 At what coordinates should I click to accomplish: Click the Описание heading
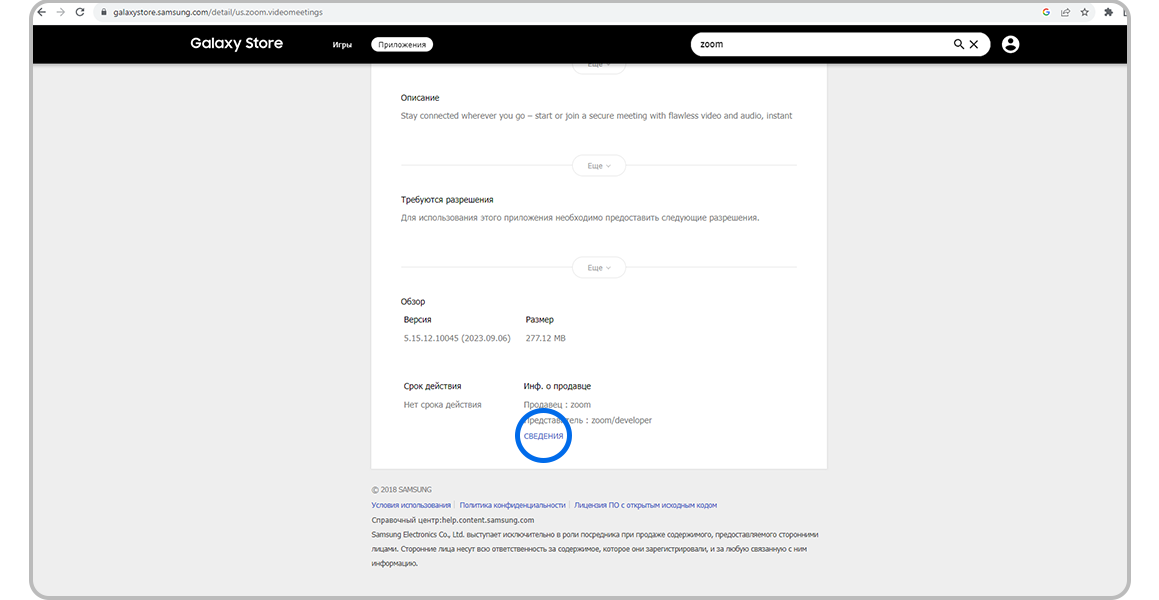pyautogui.click(x=420, y=98)
